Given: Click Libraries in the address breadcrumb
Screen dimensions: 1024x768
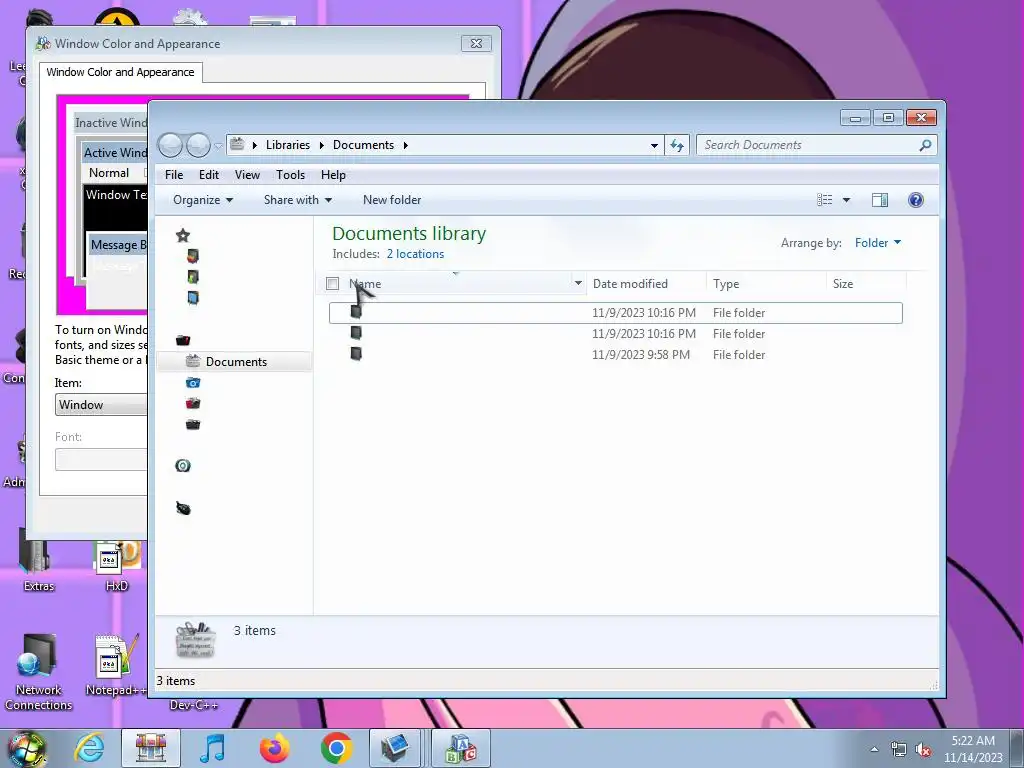Looking at the screenshot, I should (287, 145).
